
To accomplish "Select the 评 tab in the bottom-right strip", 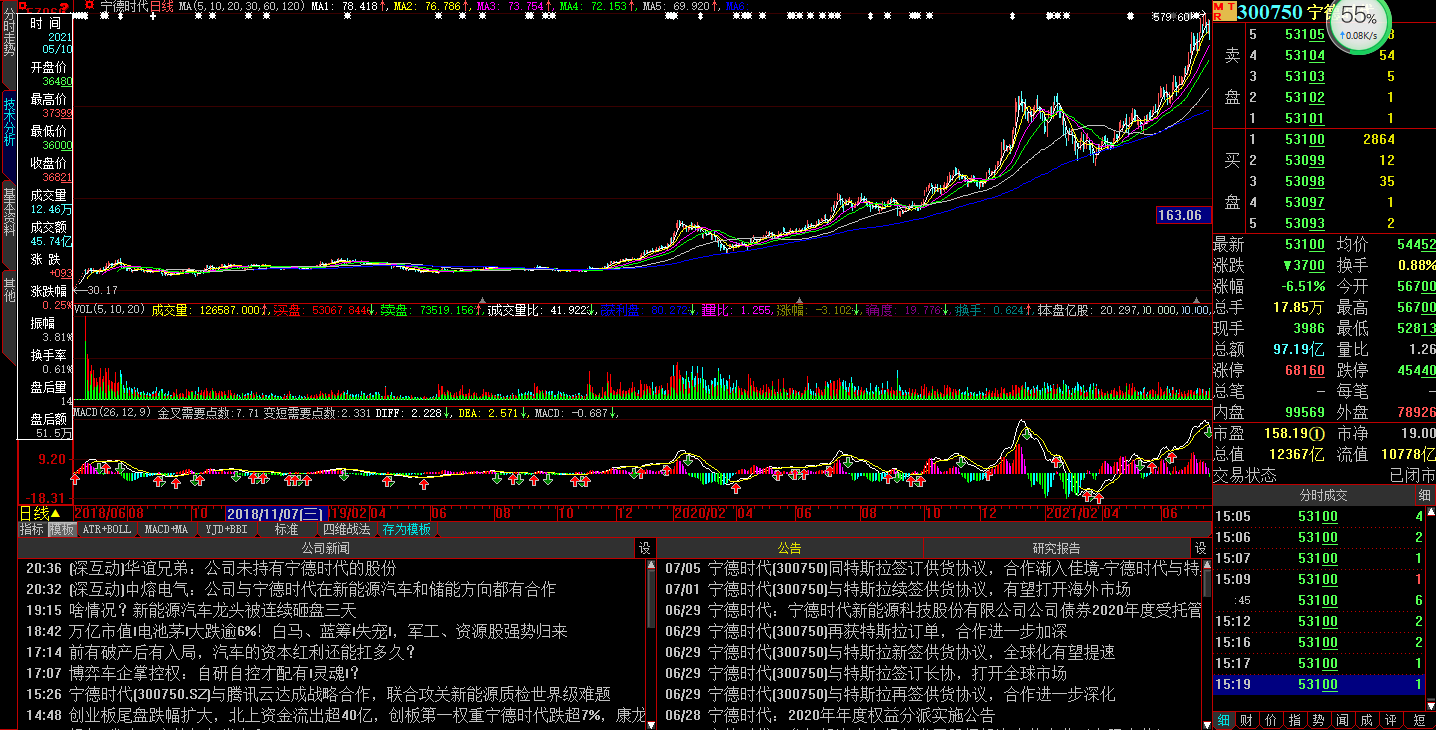I will tap(1391, 720).
